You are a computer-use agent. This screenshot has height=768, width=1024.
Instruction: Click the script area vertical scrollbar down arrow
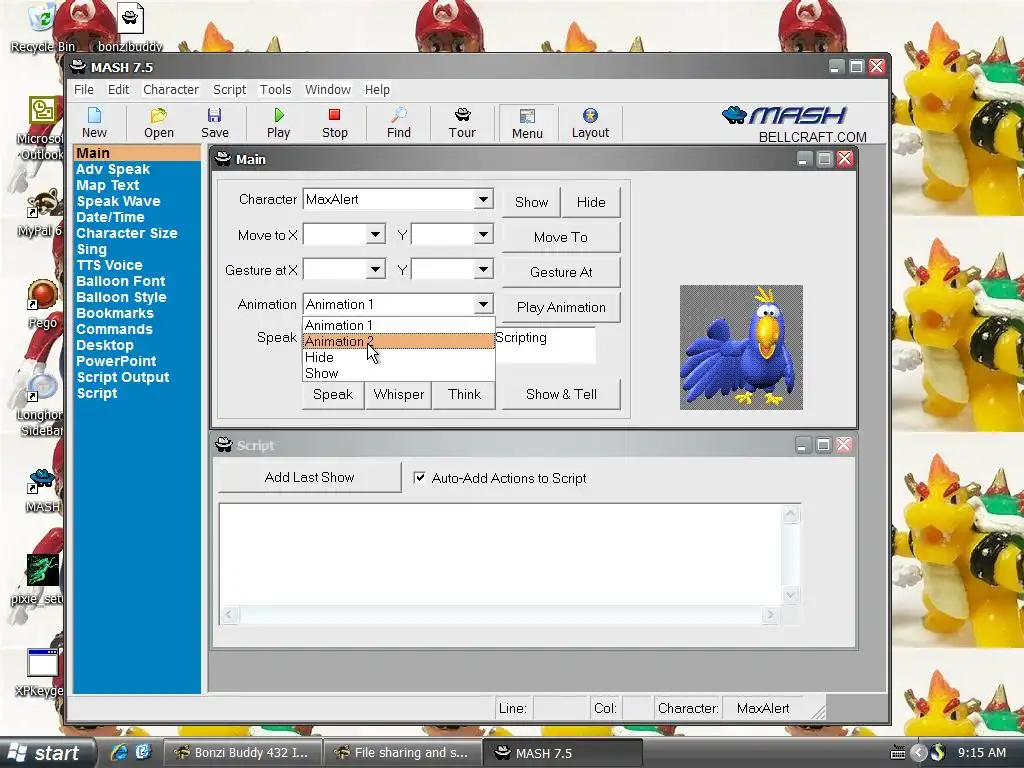tap(790, 595)
